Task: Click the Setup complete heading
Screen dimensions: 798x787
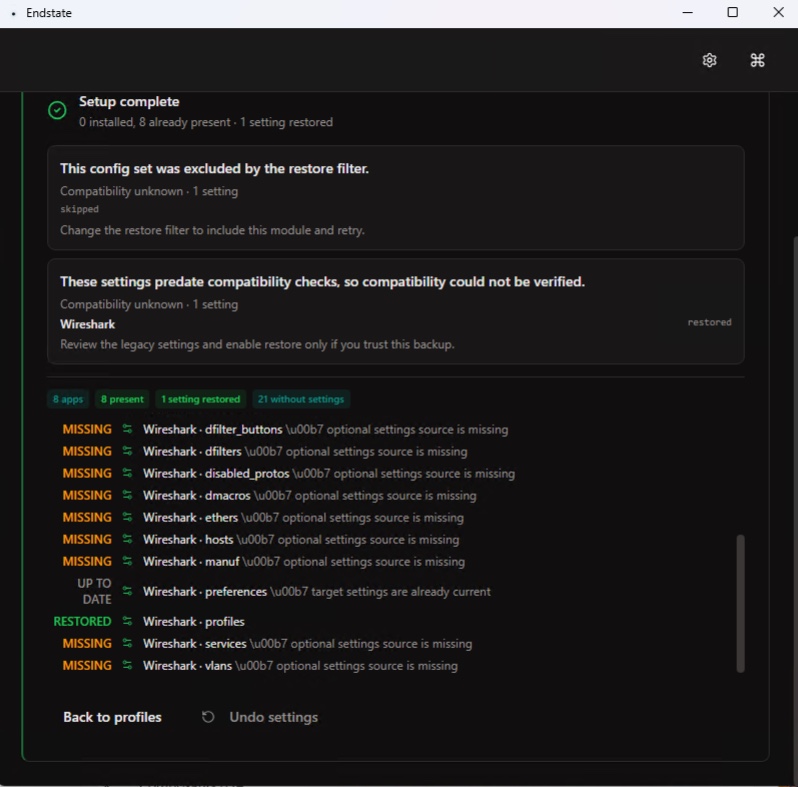Action: tap(129, 101)
